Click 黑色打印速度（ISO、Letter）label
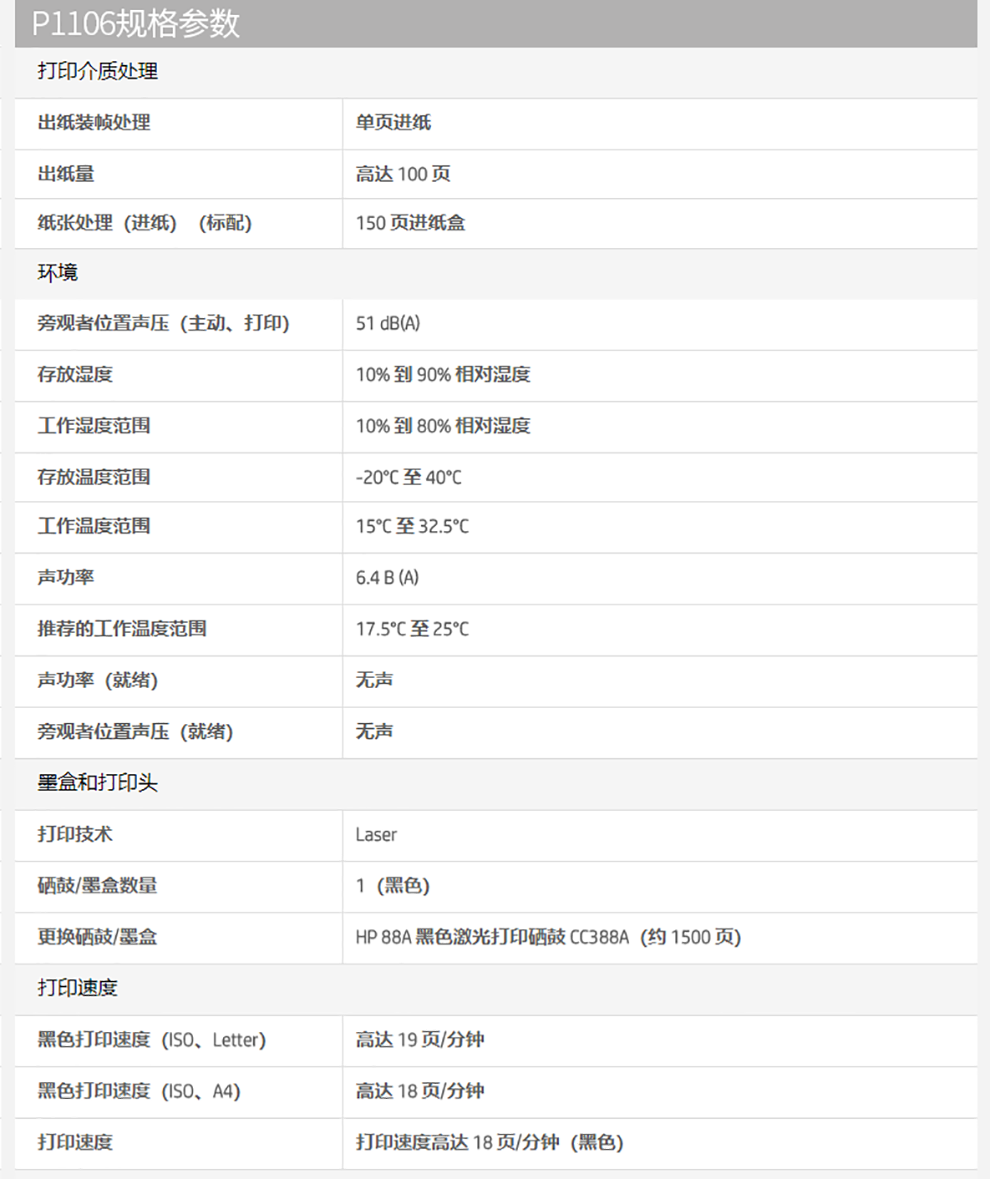The image size is (990, 1179). [152, 1040]
